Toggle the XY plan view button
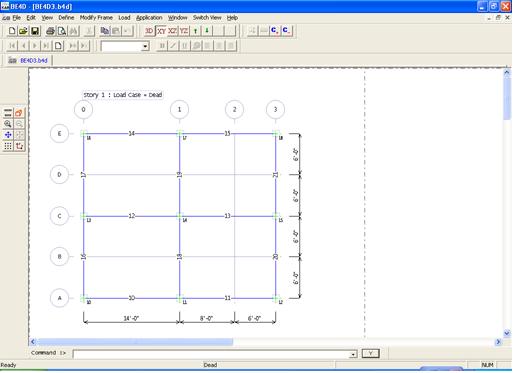The image size is (516, 373). tap(161, 31)
